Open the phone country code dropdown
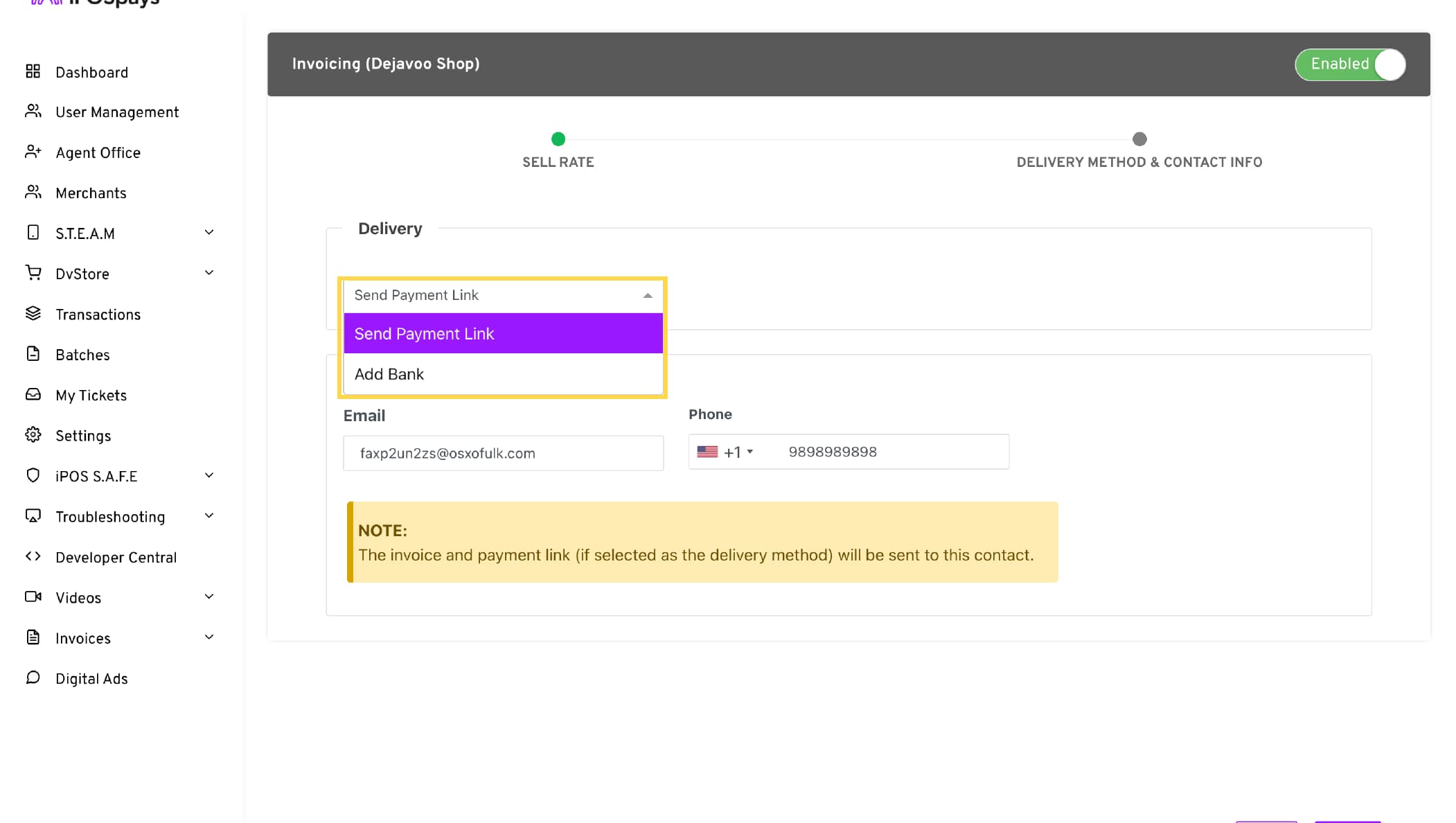This screenshot has width=1456, height=823. coord(725,452)
